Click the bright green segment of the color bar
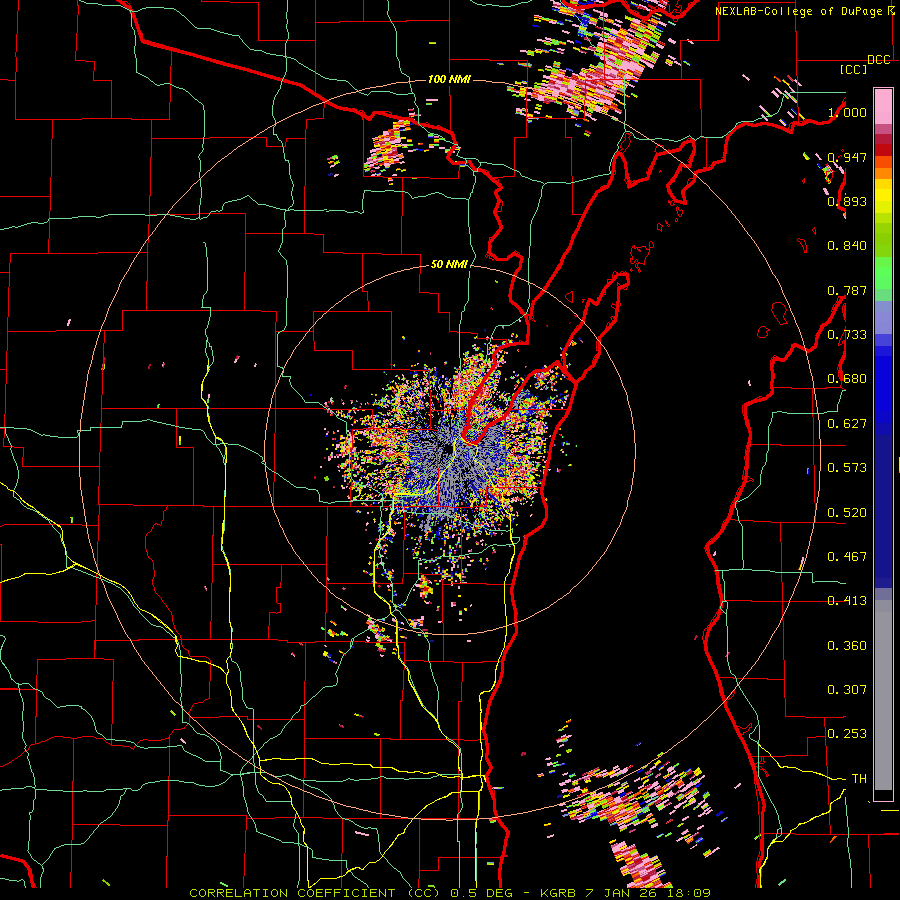 [883, 273]
